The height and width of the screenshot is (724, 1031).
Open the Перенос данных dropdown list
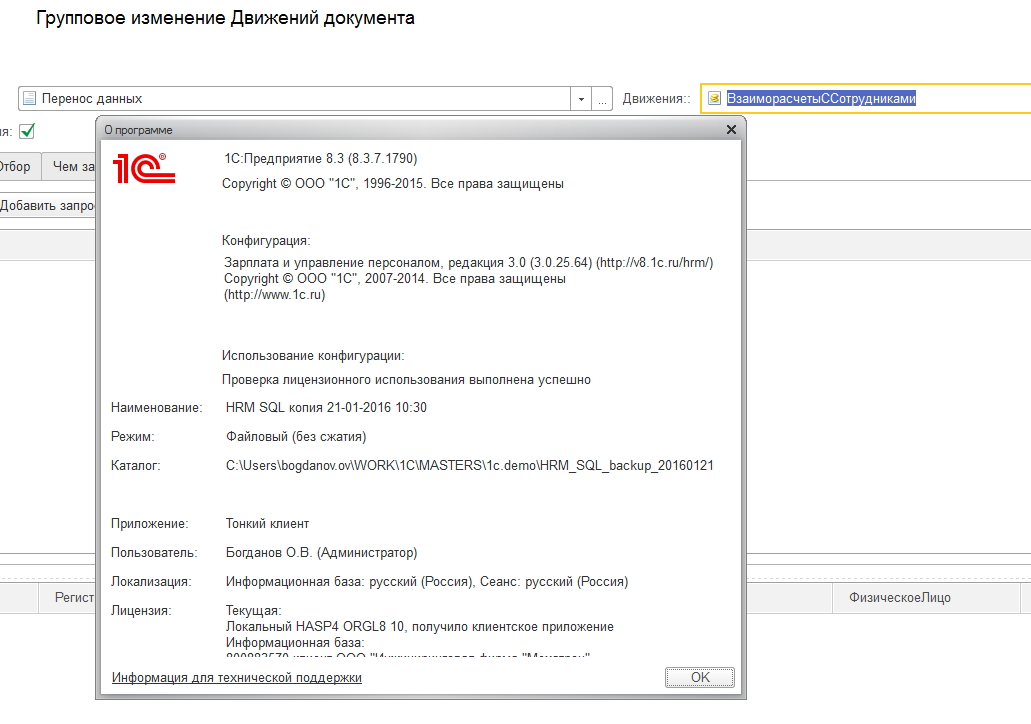[581, 99]
